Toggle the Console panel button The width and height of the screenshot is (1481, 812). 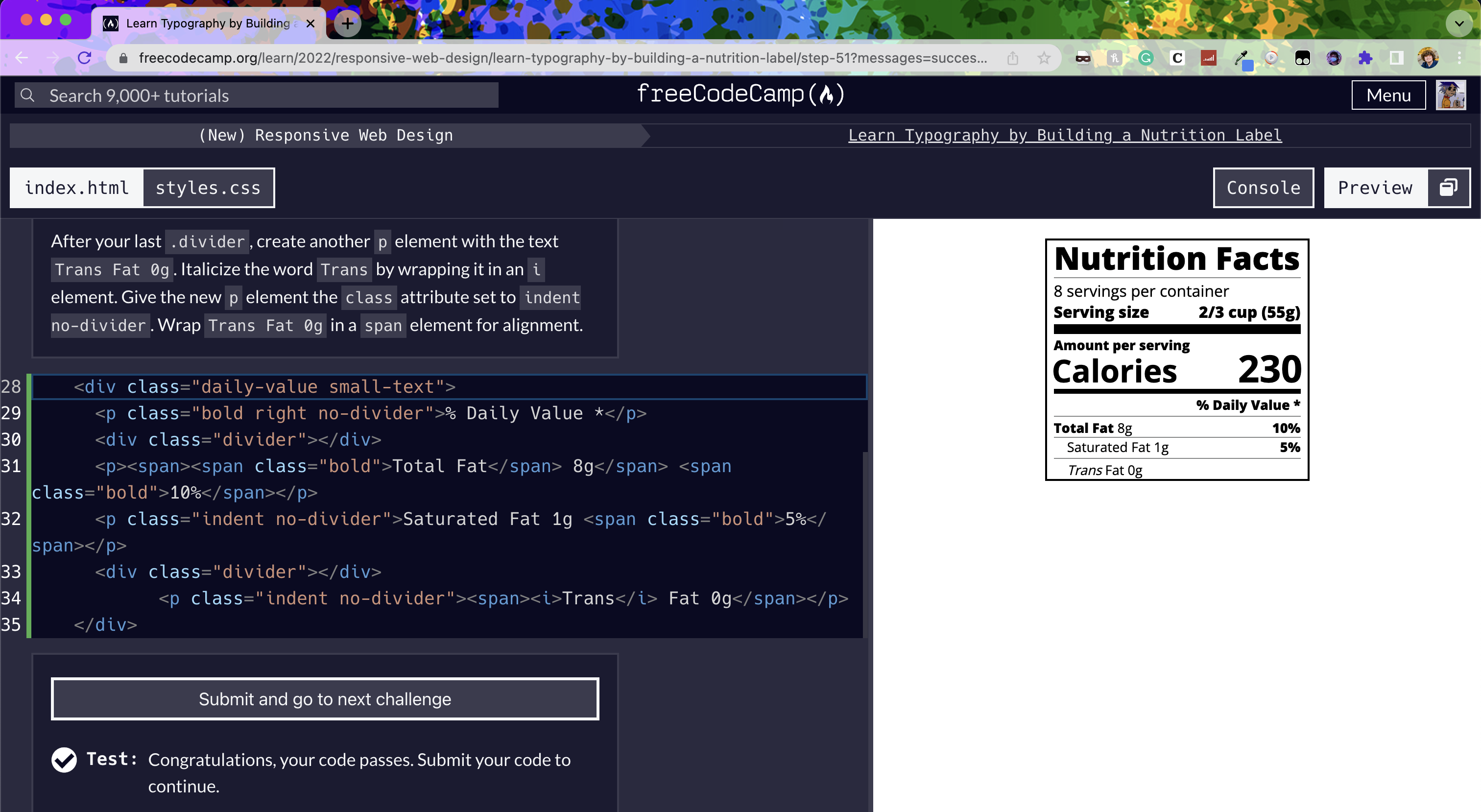coord(1263,188)
